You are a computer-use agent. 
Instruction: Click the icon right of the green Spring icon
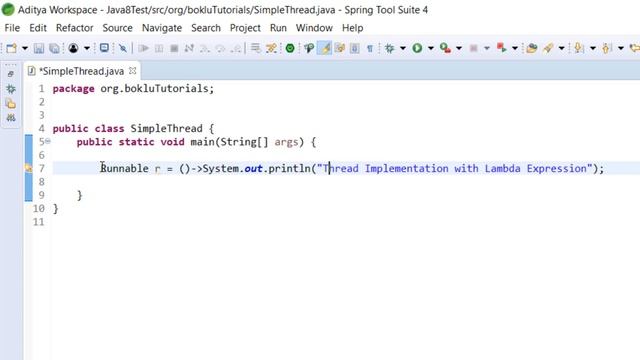click(x=309, y=49)
